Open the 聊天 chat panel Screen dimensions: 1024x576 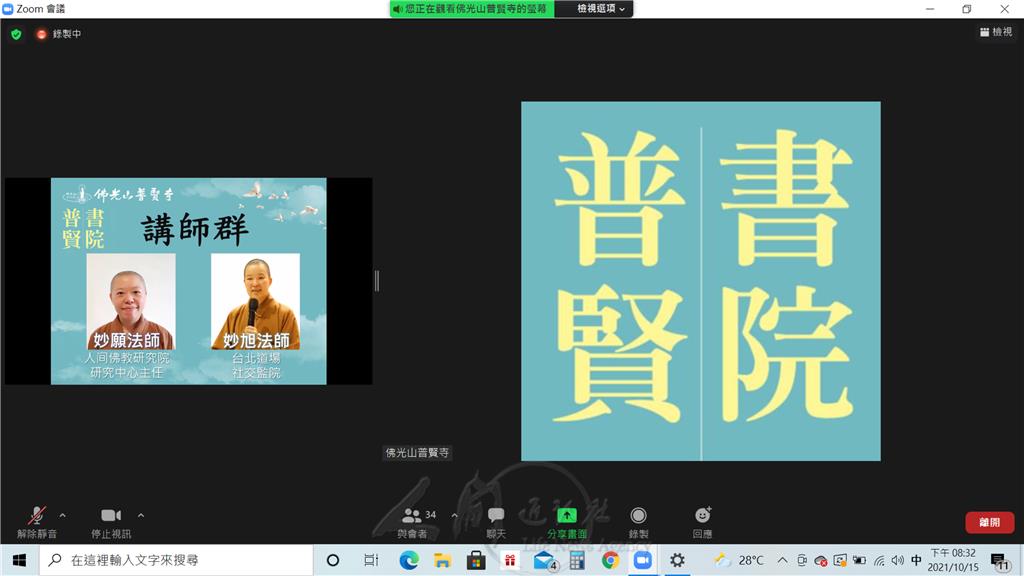[496, 522]
